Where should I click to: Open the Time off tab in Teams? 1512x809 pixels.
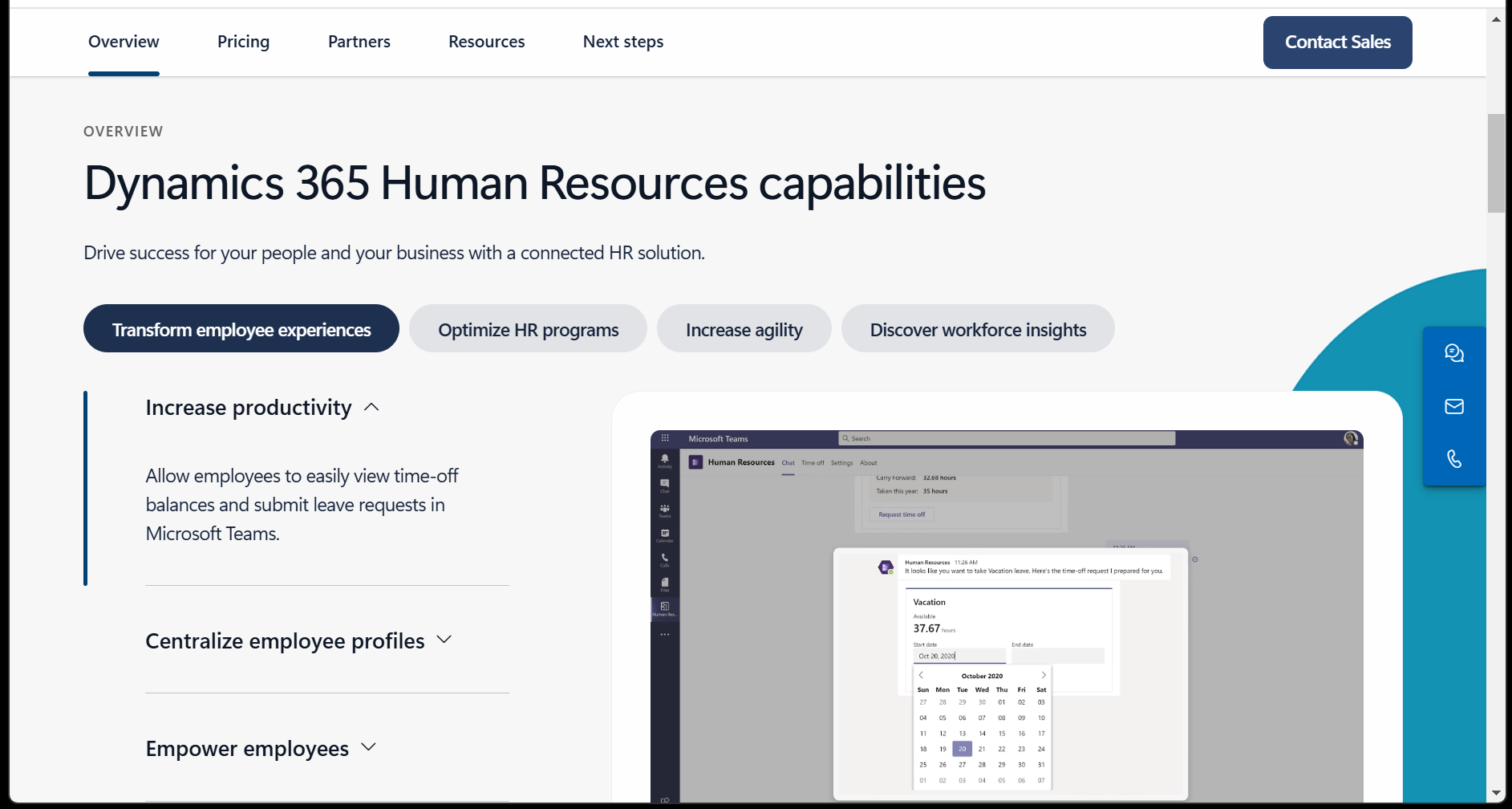pyautogui.click(x=813, y=463)
